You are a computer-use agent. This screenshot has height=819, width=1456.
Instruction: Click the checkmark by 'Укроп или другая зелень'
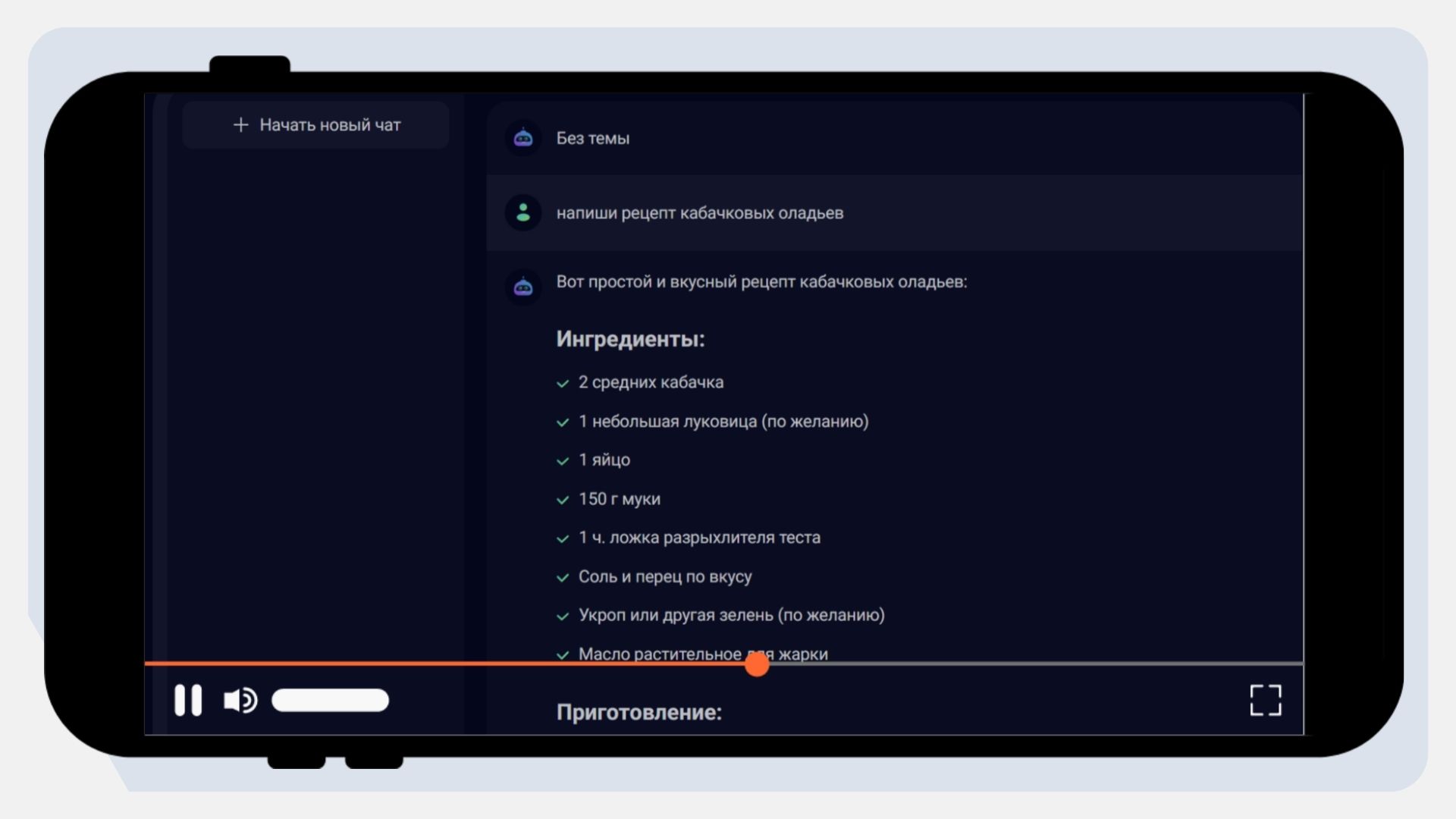(x=563, y=617)
